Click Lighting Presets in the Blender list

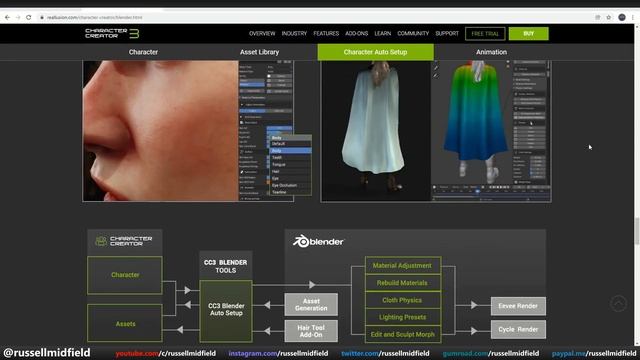coord(402,317)
